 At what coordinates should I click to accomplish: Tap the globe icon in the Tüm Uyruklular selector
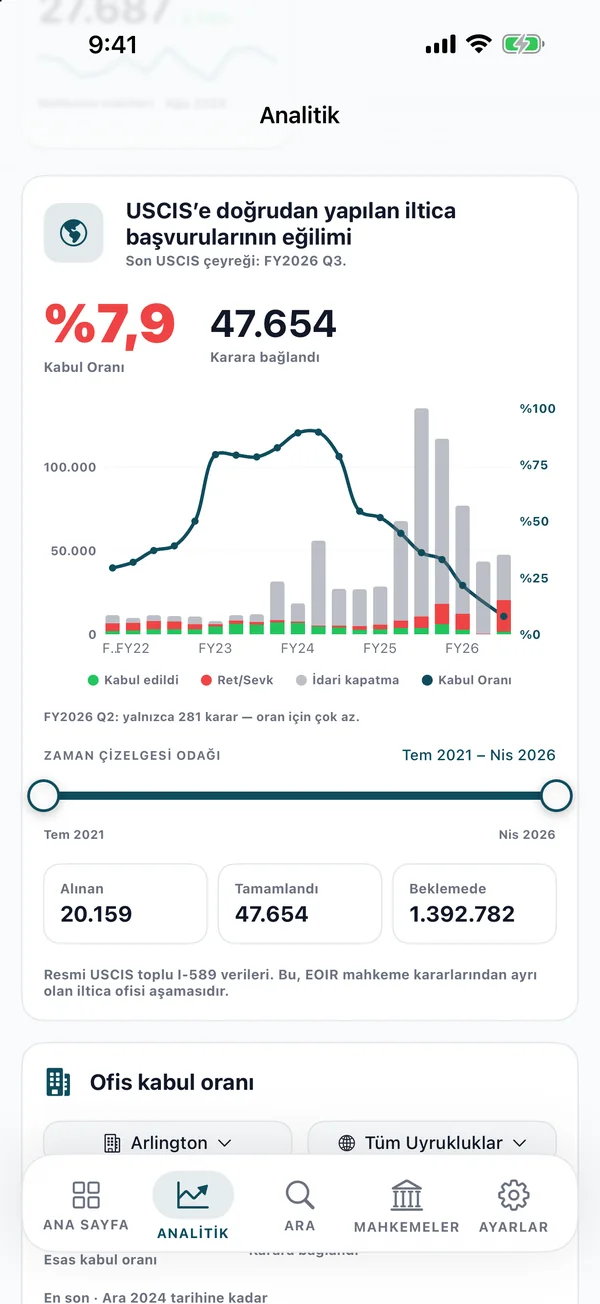pyautogui.click(x=347, y=1142)
